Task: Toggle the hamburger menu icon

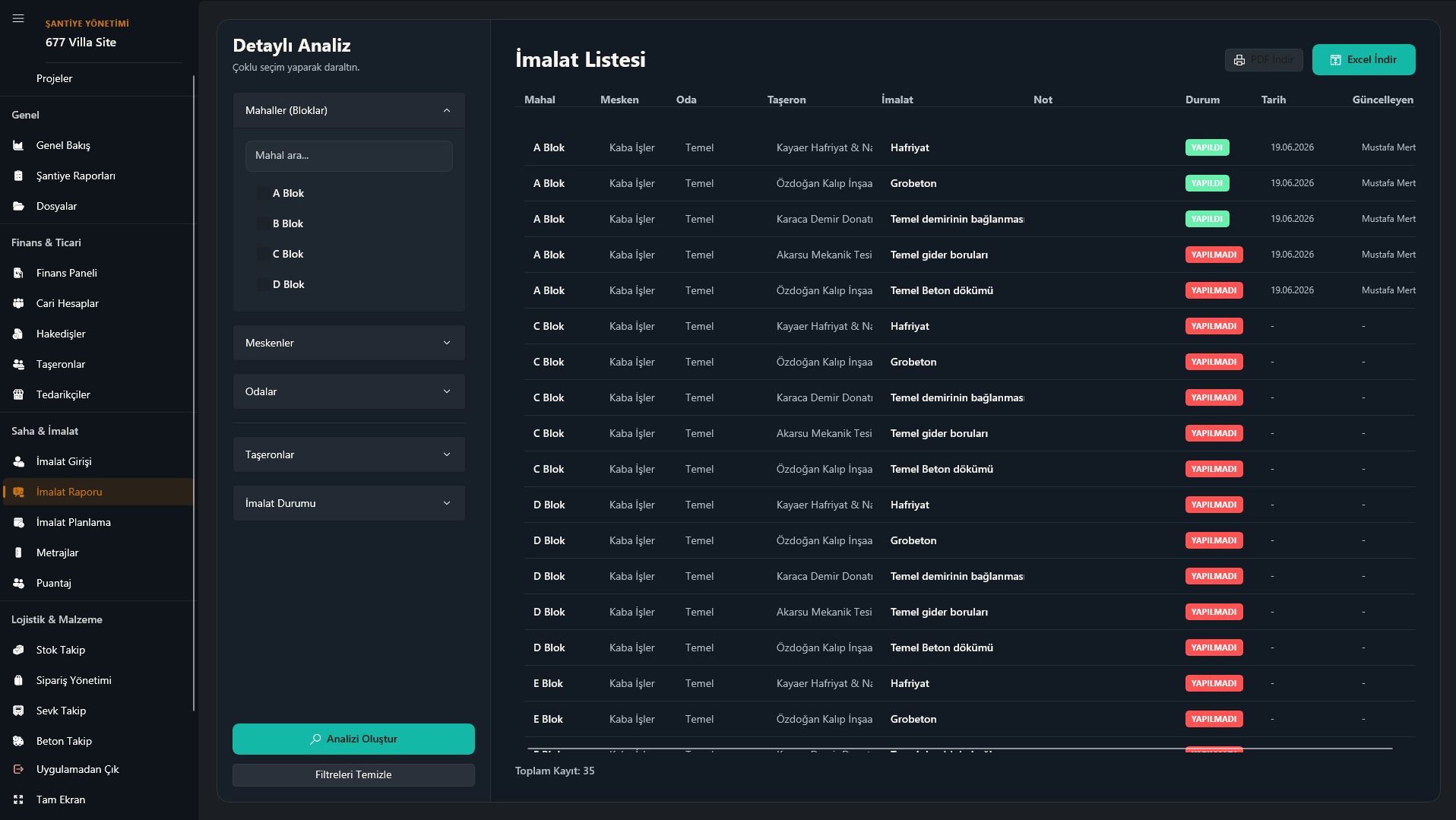Action: coord(18,18)
